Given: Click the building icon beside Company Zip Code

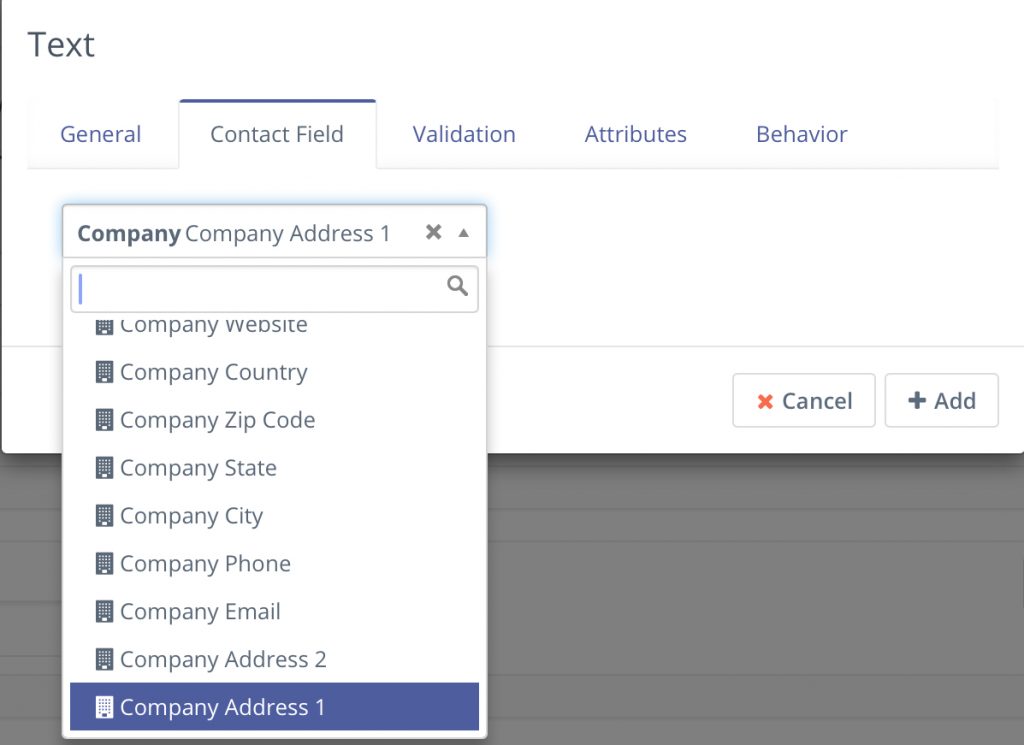Looking at the screenshot, I should pos(104,420).
